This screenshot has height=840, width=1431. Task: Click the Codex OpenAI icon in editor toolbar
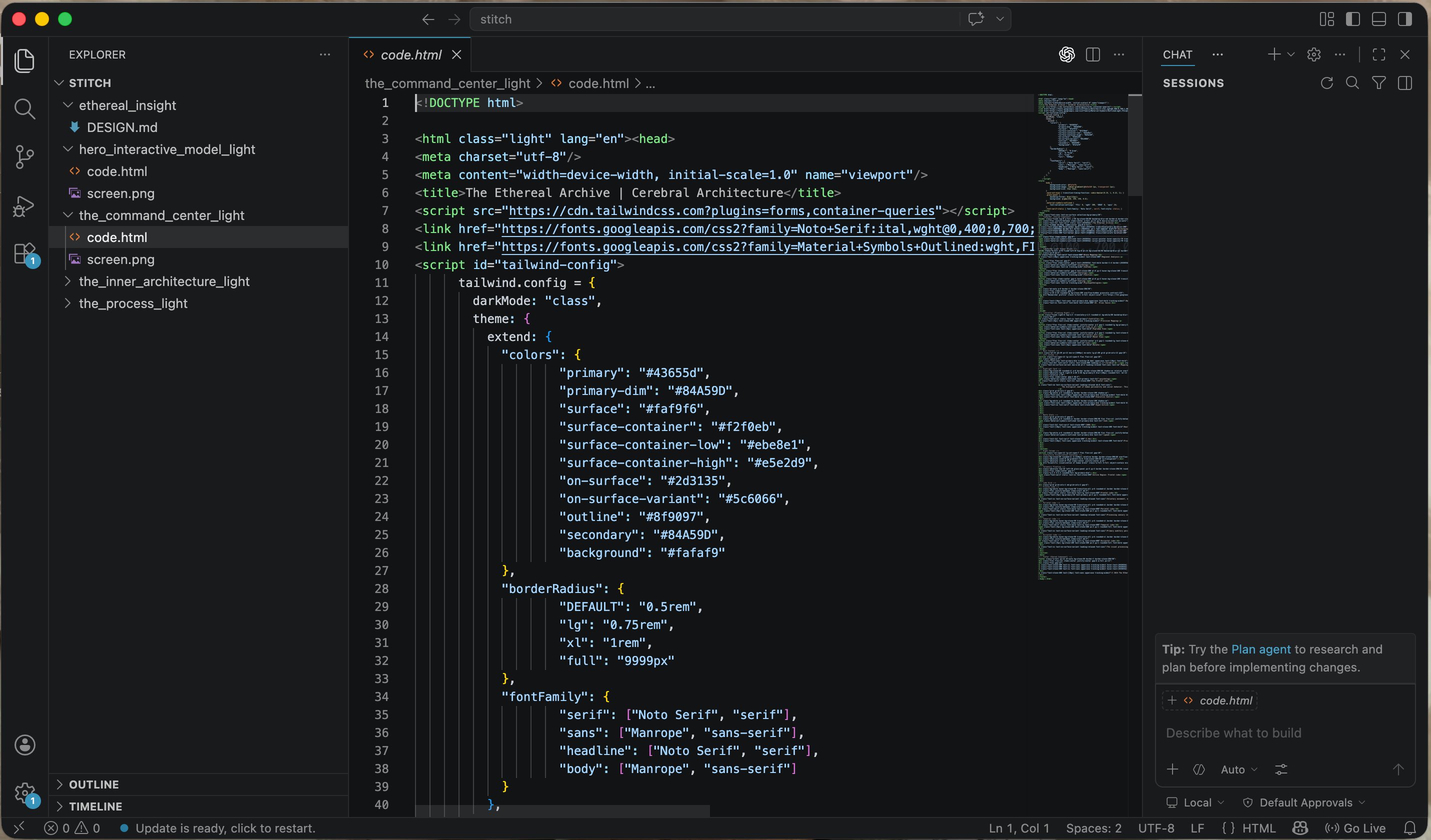tap(1067, 54)
